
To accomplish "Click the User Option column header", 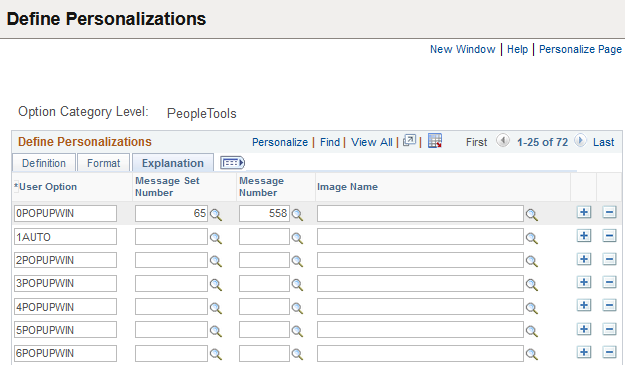I will point(48,187).
